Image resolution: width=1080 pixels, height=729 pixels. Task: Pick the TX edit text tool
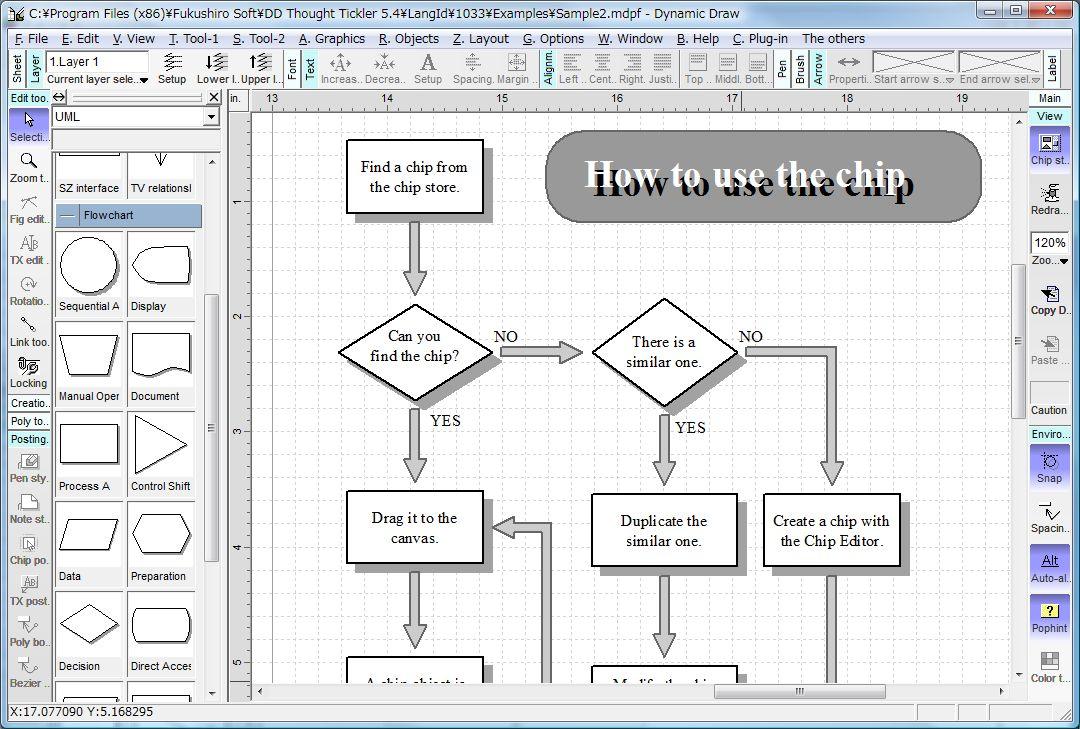point(29,250)
